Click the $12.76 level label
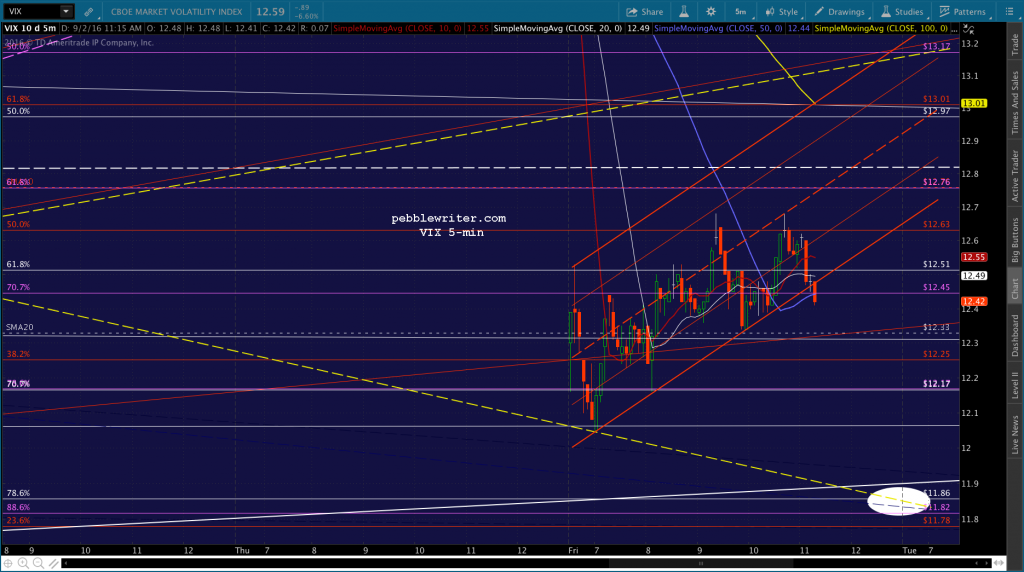 coord(936,182)
